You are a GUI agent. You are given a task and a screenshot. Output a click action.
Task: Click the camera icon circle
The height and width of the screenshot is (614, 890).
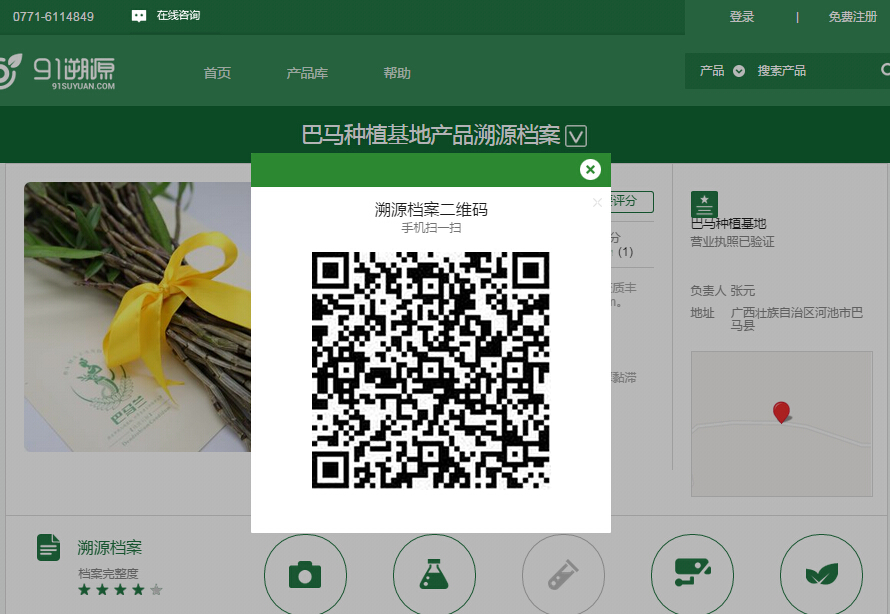click(x=305, y=575)
